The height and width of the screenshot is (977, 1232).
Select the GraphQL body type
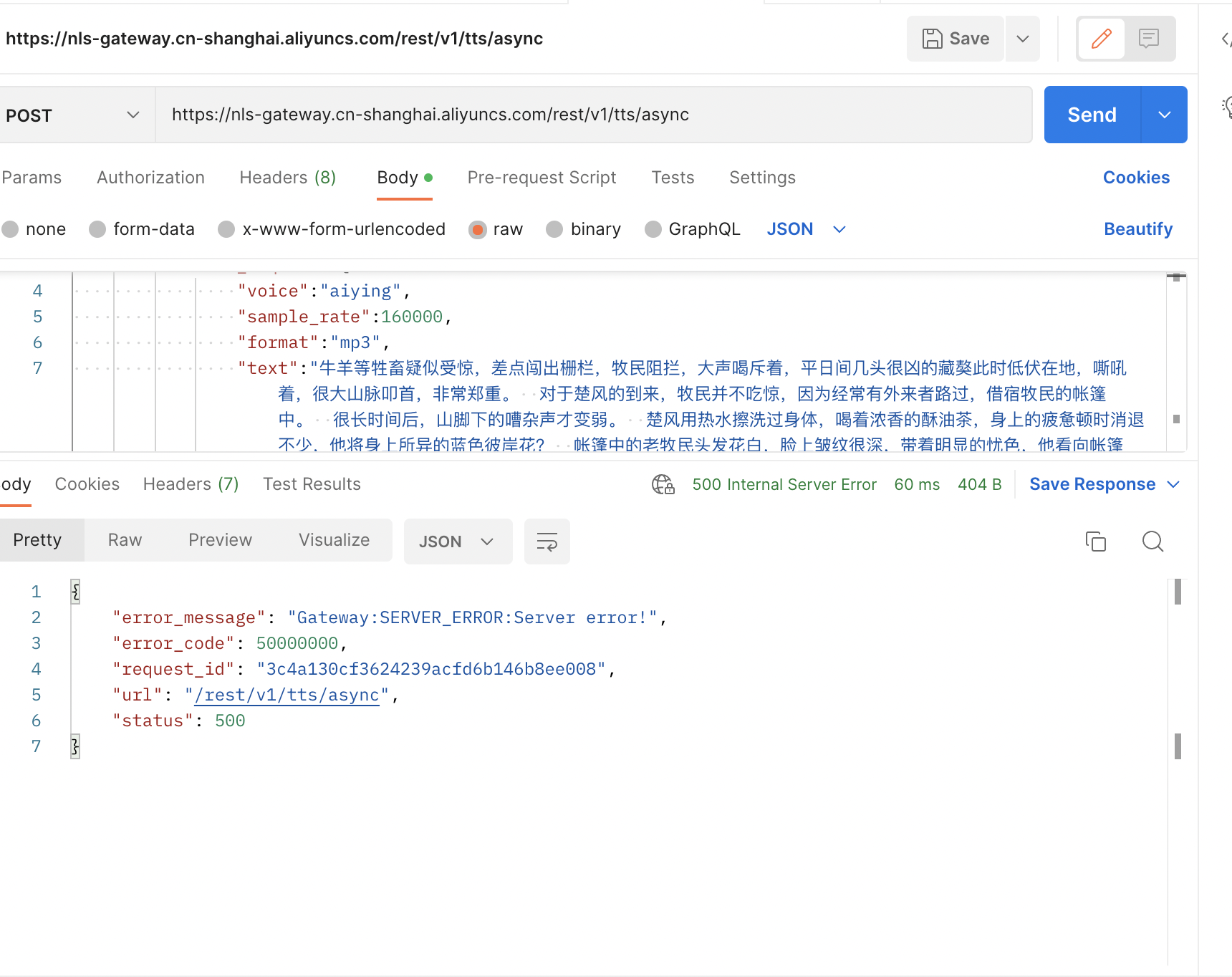[653, 229]
